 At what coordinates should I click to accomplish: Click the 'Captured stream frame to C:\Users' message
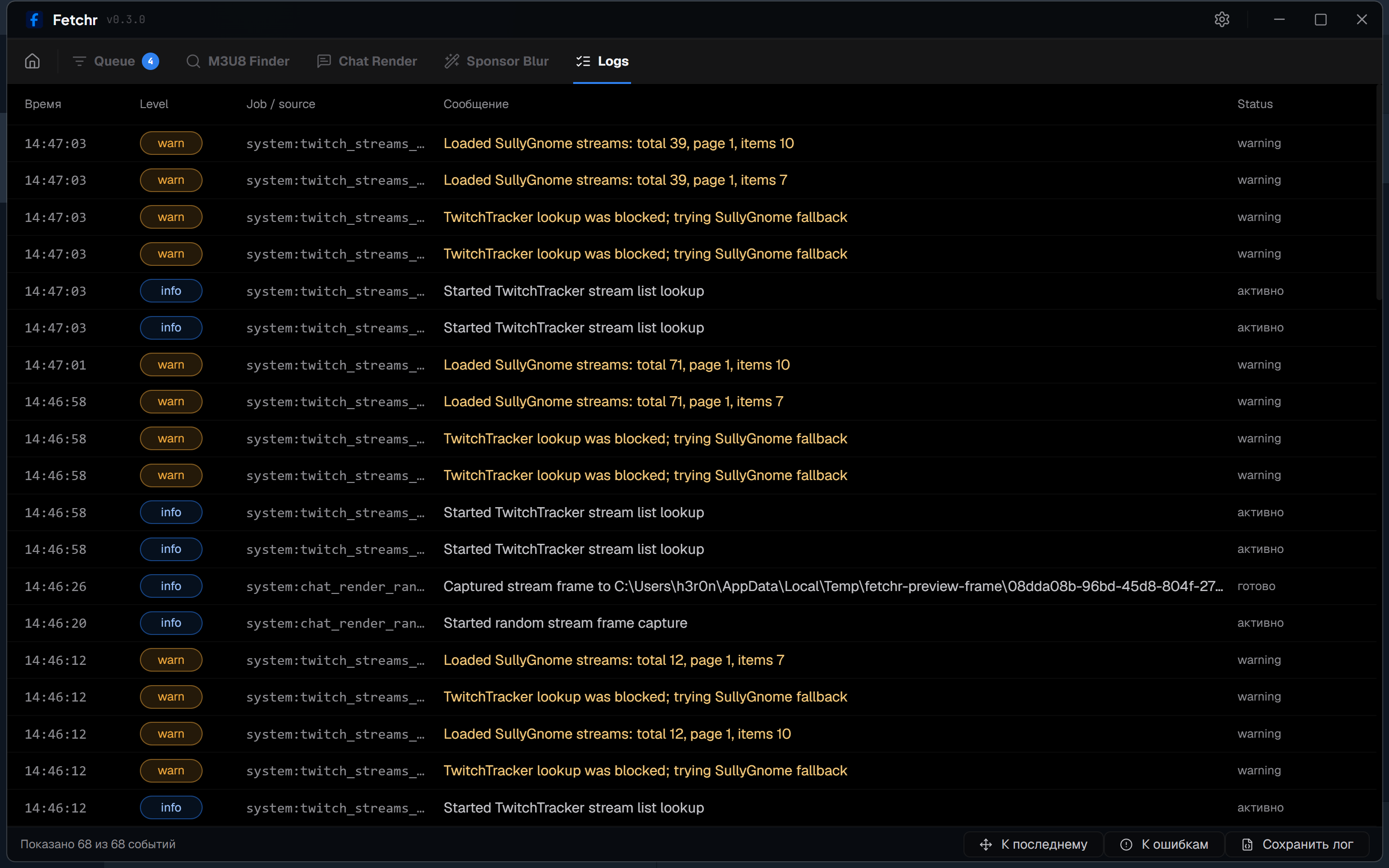(x=833, y=586)
